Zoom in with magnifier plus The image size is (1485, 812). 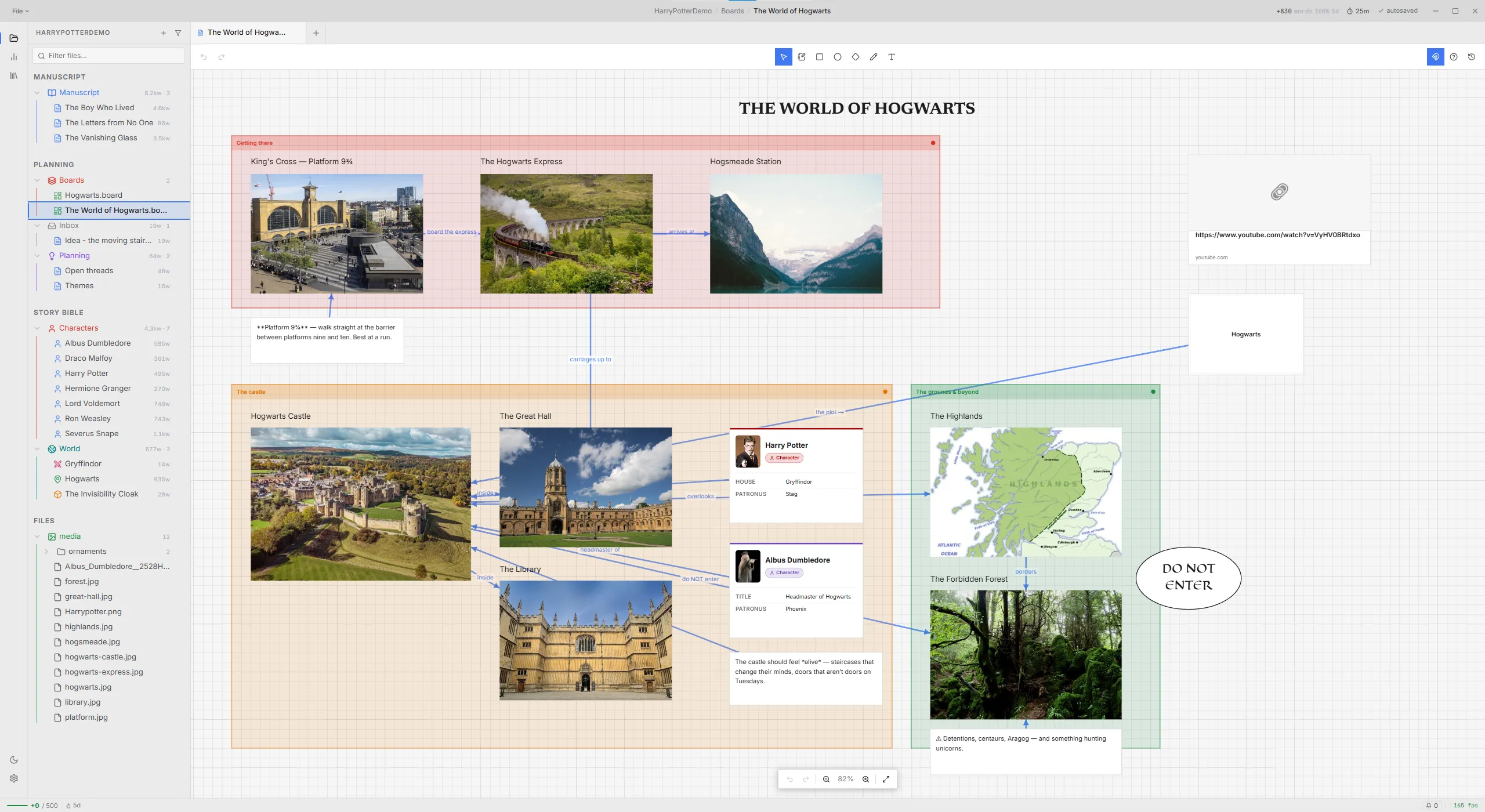(x=865, y=779)
